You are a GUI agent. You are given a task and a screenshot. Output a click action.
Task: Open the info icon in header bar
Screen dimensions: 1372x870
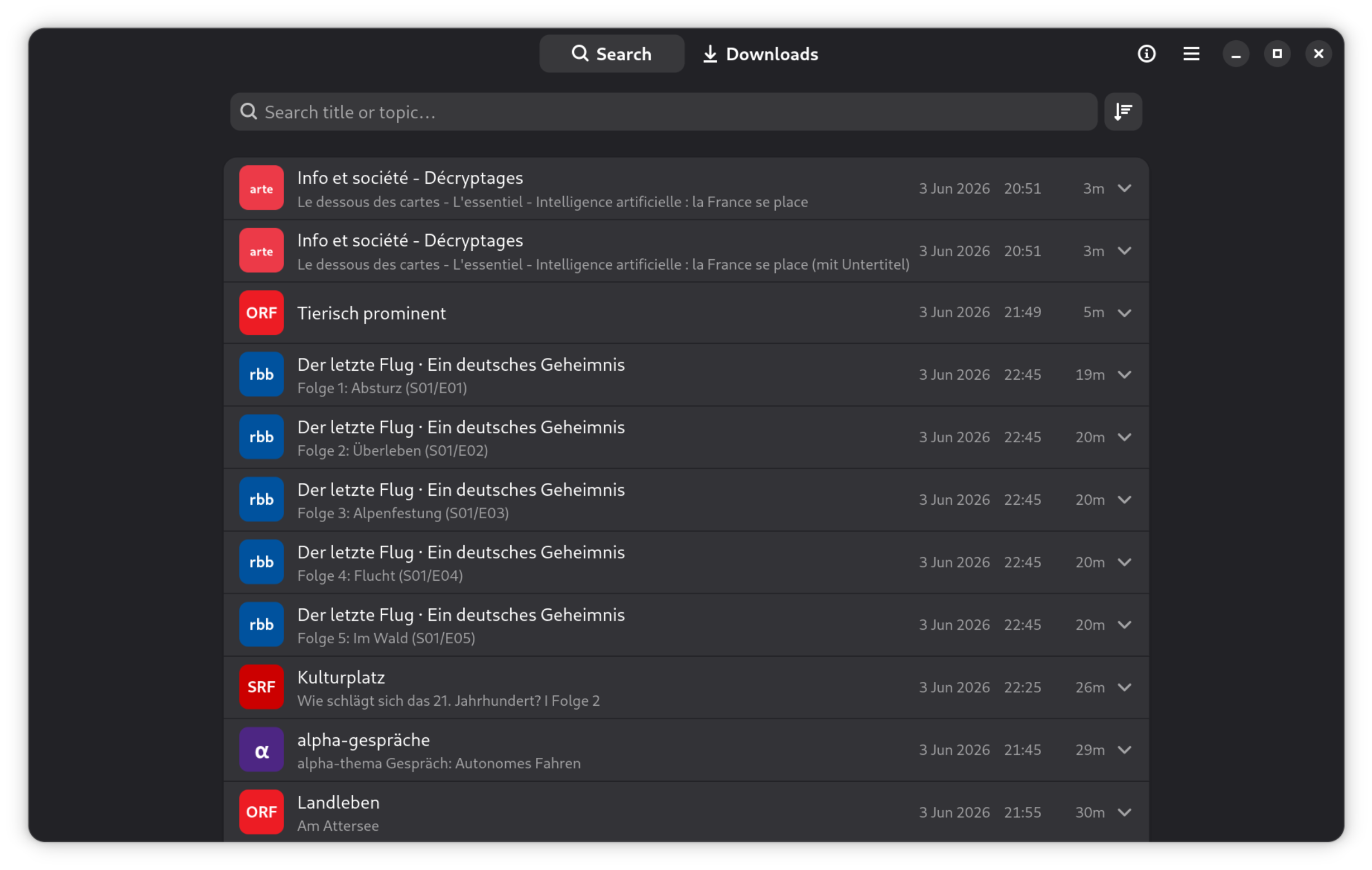click(1146, 54)
